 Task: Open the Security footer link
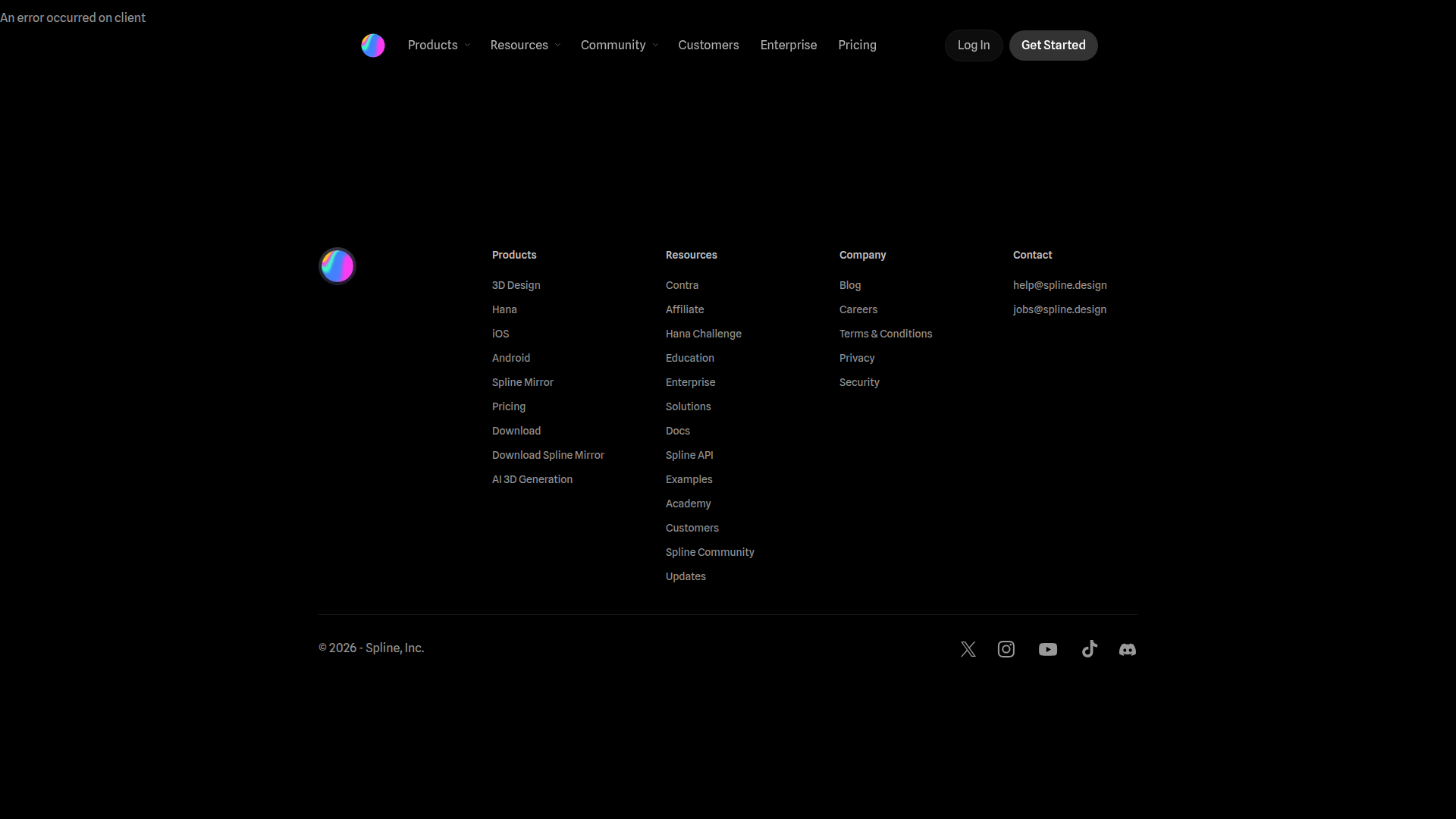pos(859,382)
